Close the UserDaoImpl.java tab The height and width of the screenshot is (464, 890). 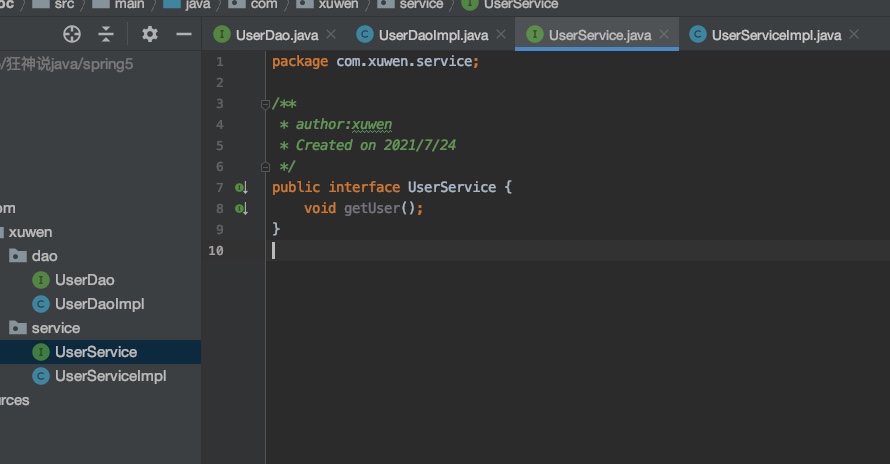(501, 35)
